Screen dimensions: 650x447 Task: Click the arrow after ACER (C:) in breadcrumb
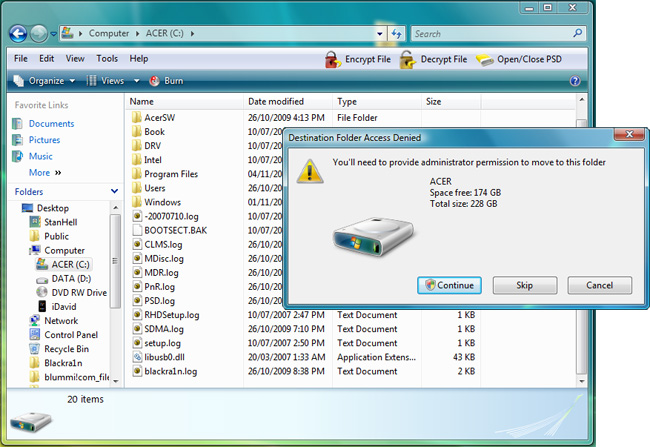(x=192, y=33)
